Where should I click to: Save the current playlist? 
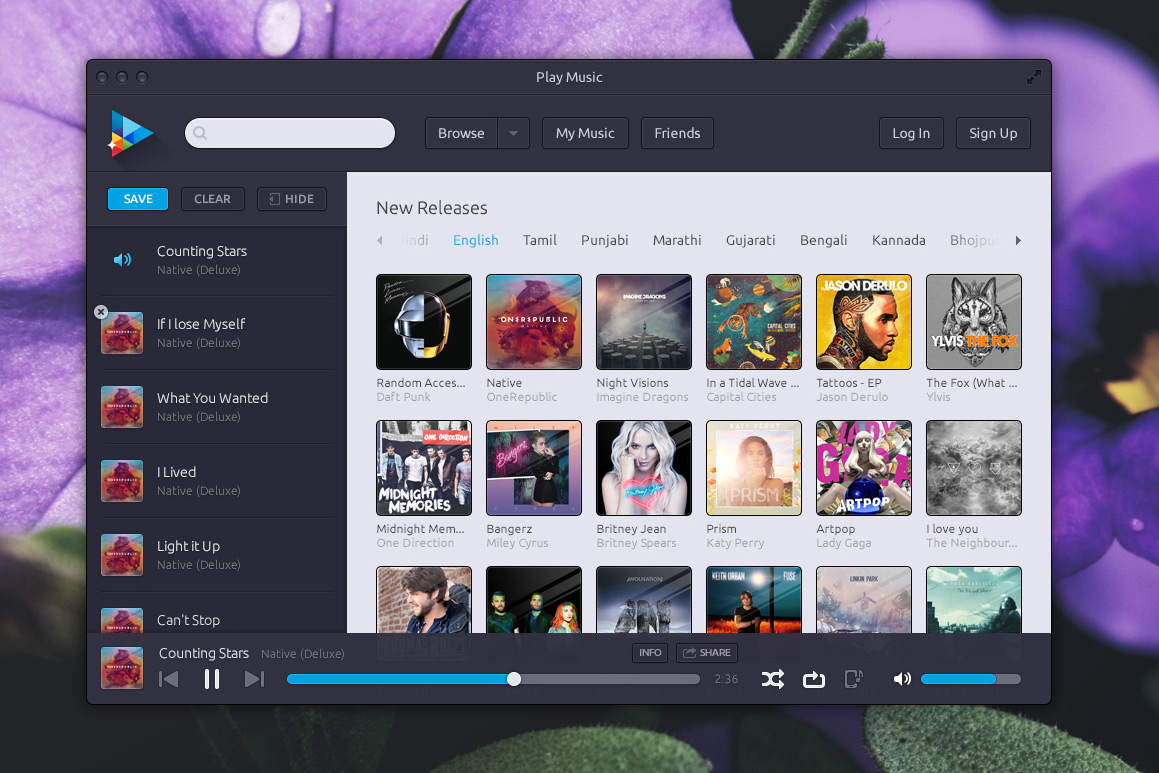coord(138,199)
